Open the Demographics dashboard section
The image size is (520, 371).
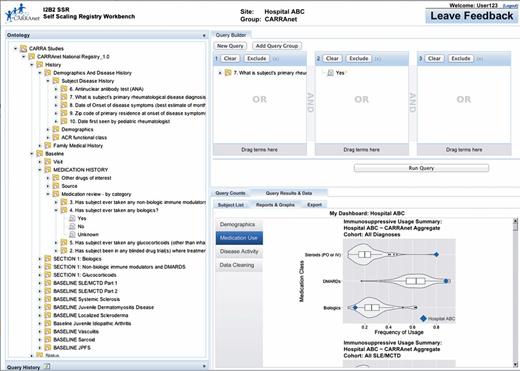point(239,225)
